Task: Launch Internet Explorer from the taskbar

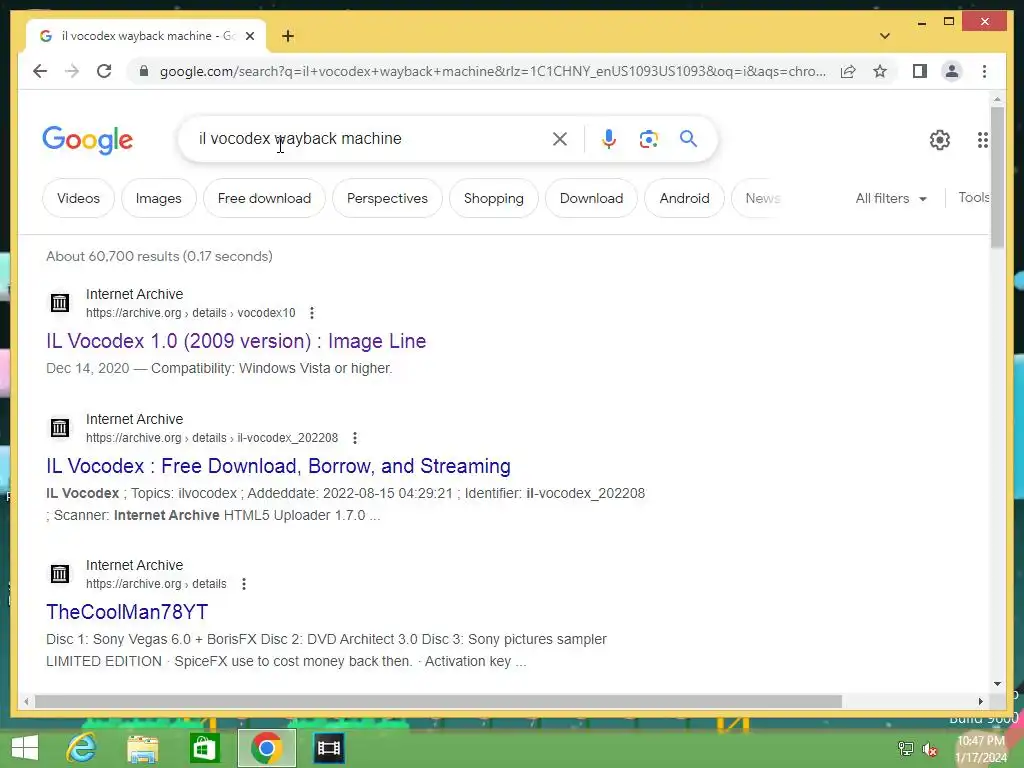Action: 82,748
